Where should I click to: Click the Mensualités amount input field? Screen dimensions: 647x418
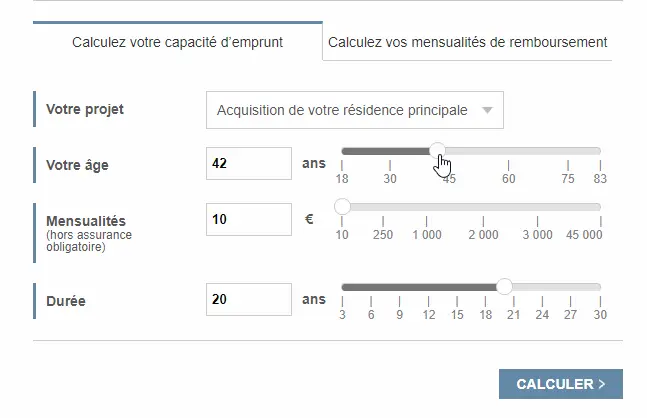tap(248, 220)
